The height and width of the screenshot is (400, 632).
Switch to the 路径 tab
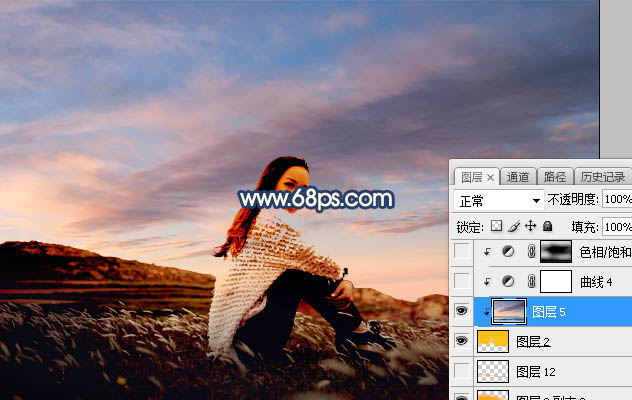point(555,177)
